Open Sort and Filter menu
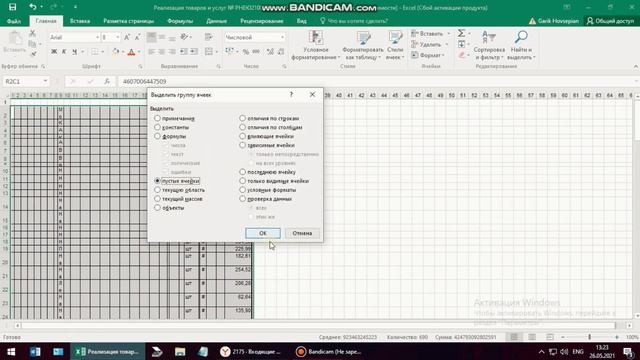Image resolution: width=640 pixels, height=360 pixels. (x=489, y=45)
